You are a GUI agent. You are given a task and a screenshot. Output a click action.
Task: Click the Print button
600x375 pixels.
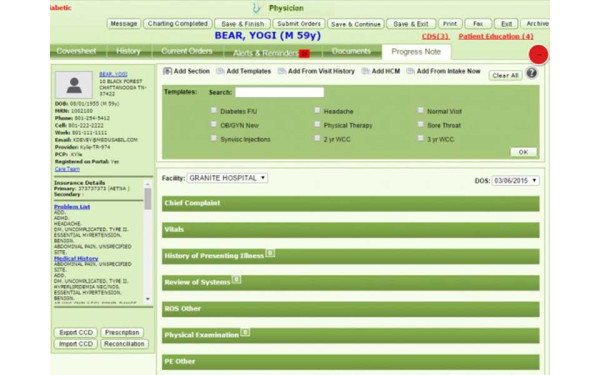[450, 24]
